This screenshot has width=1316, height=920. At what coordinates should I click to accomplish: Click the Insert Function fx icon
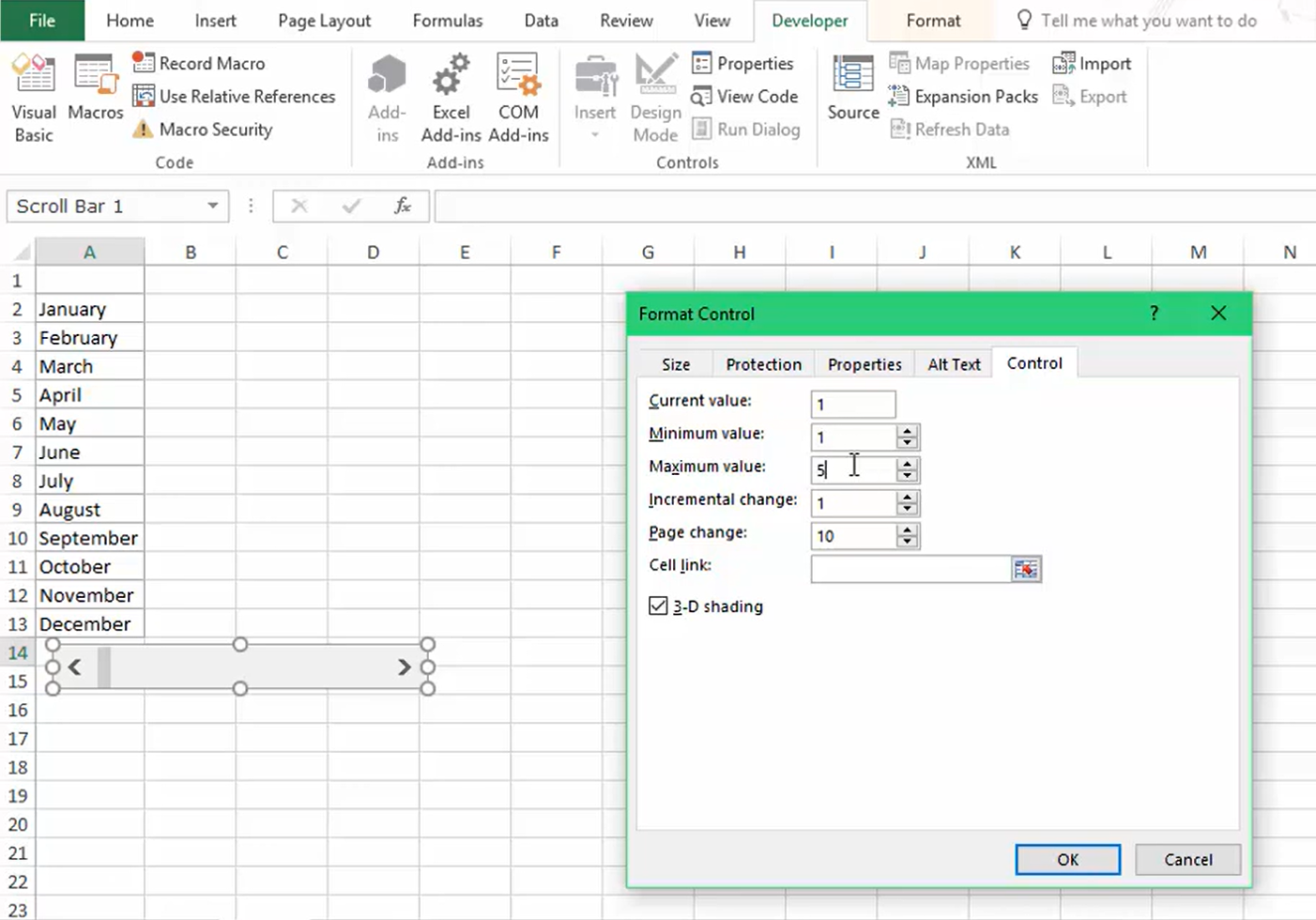[403, 206]
